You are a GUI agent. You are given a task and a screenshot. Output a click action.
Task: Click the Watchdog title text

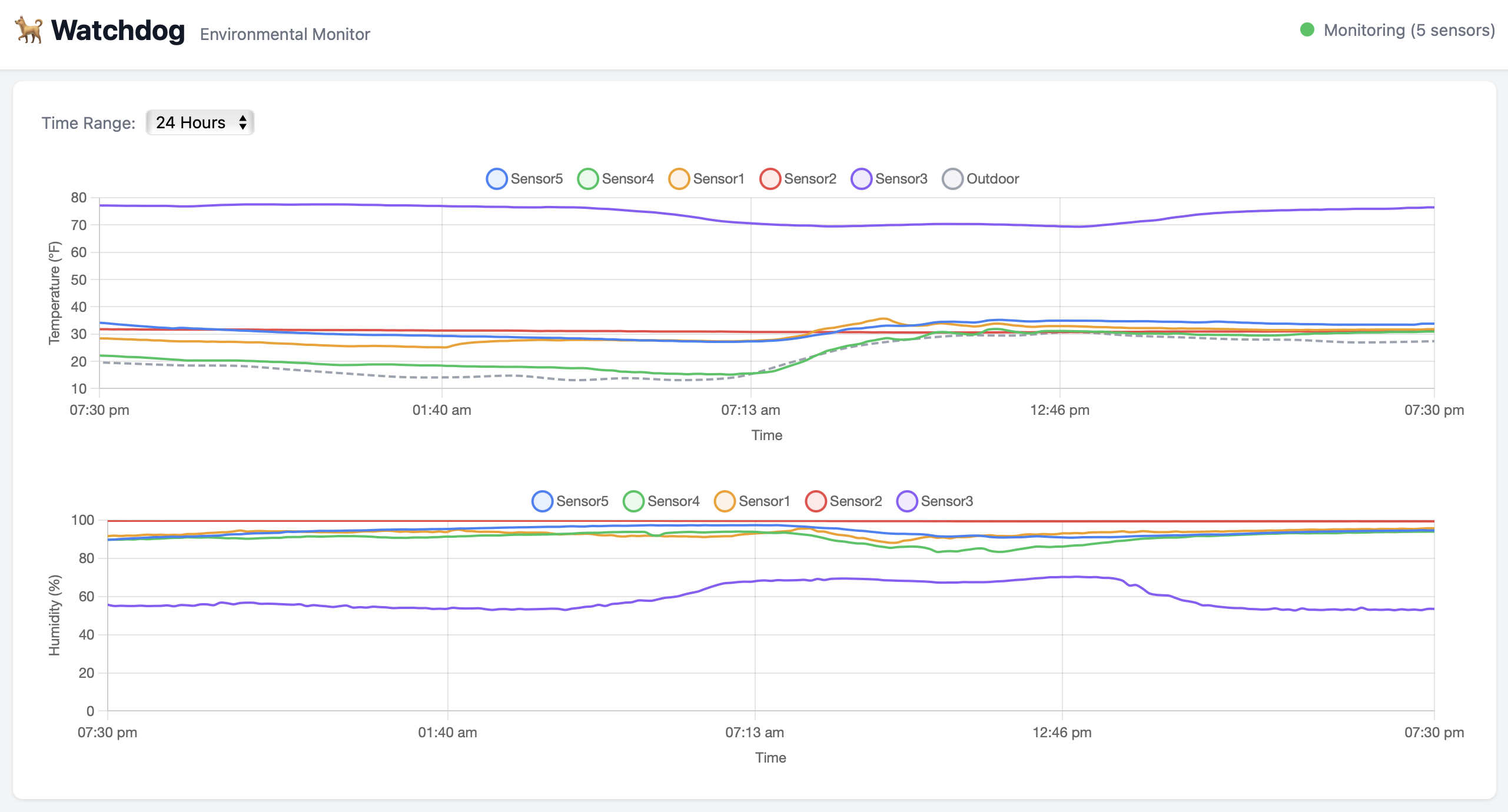tap(118, 31)
